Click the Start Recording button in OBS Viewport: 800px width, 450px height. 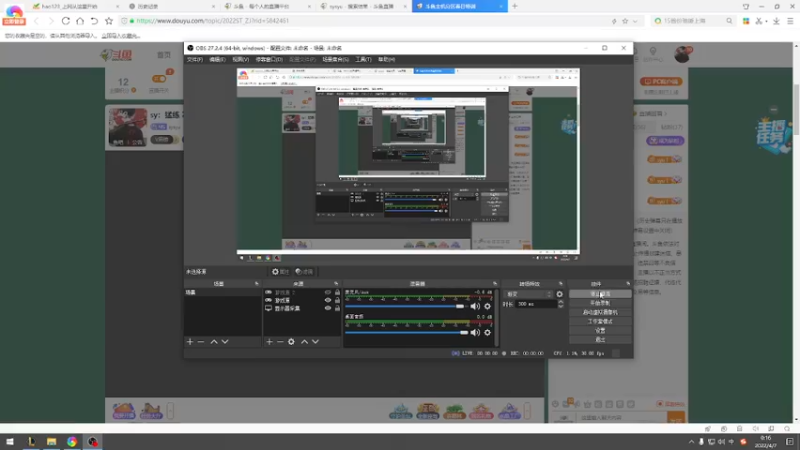click(x=600, y=303)
